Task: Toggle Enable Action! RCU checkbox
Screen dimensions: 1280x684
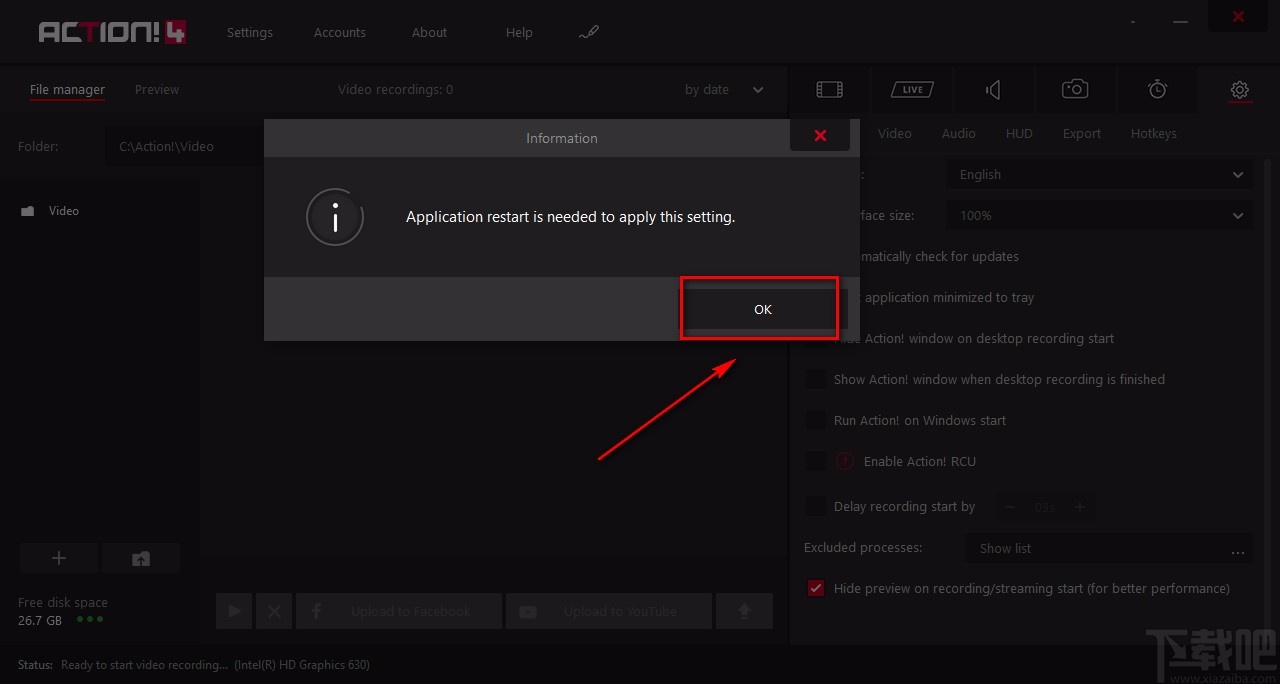Action: 816,461
